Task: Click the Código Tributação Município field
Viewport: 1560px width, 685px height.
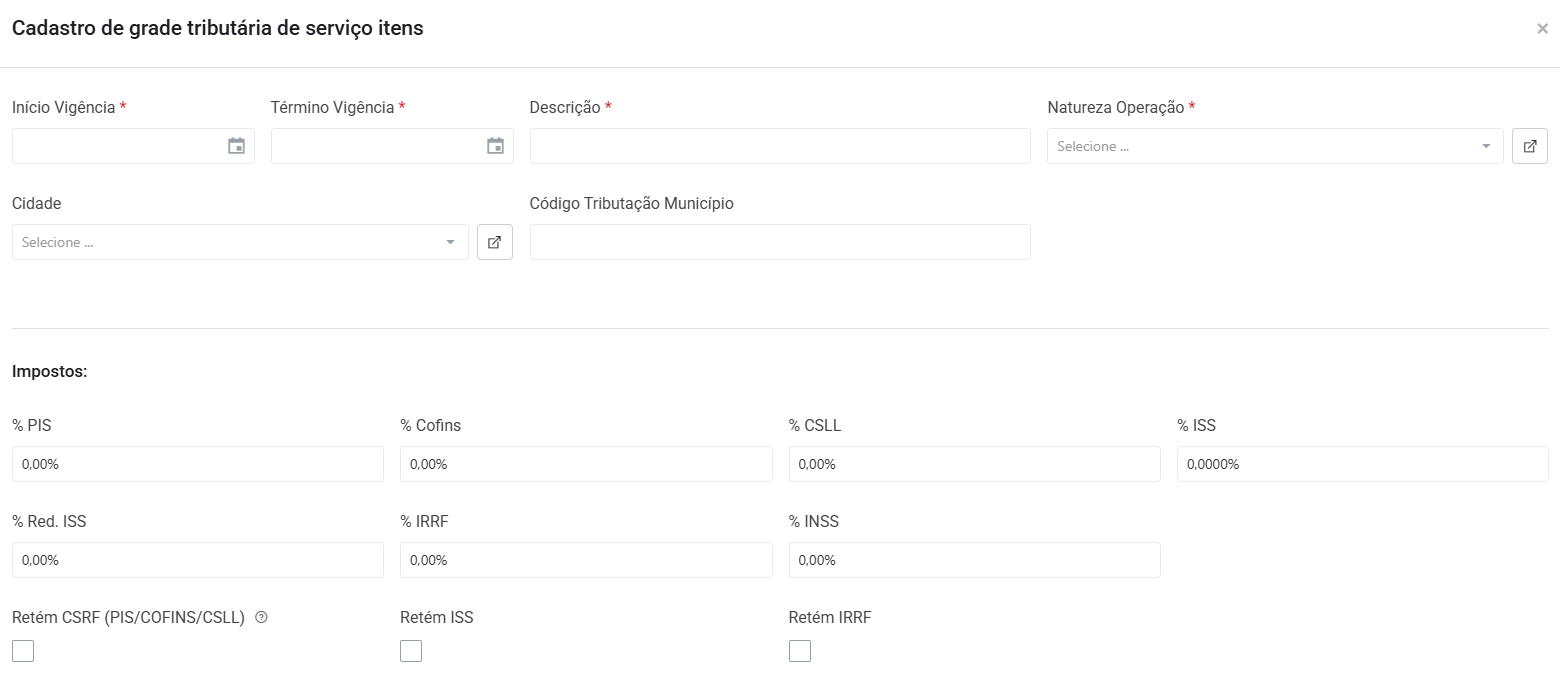Action: tap(779, 242)
